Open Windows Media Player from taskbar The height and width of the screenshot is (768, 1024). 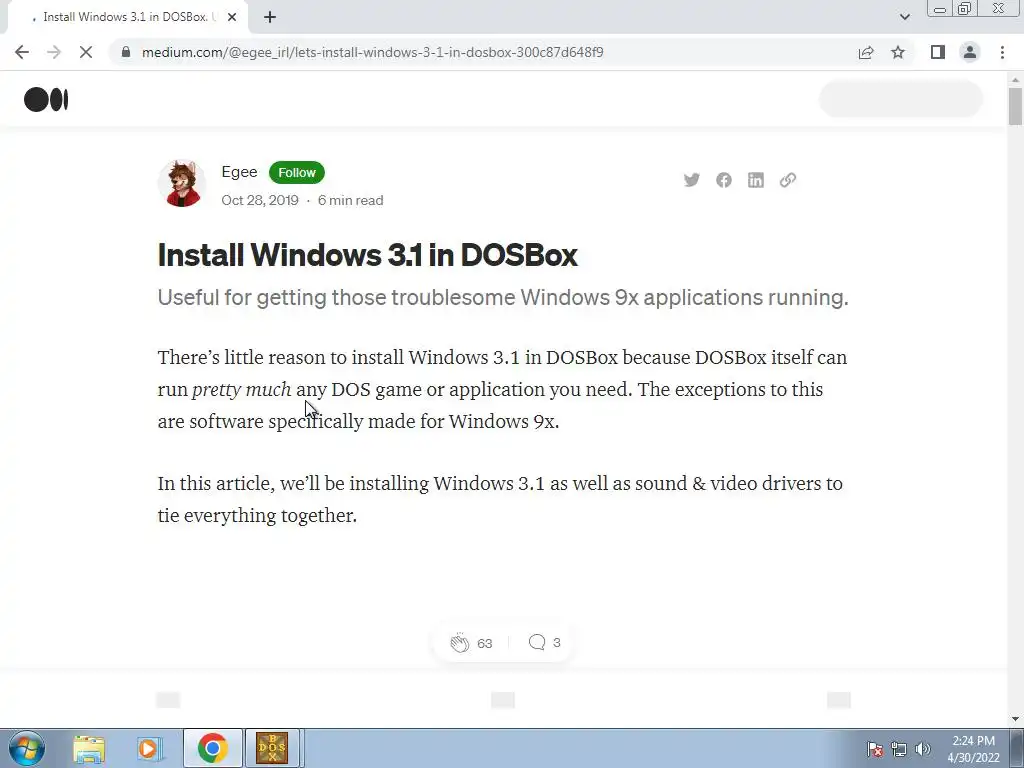(150, 748)
